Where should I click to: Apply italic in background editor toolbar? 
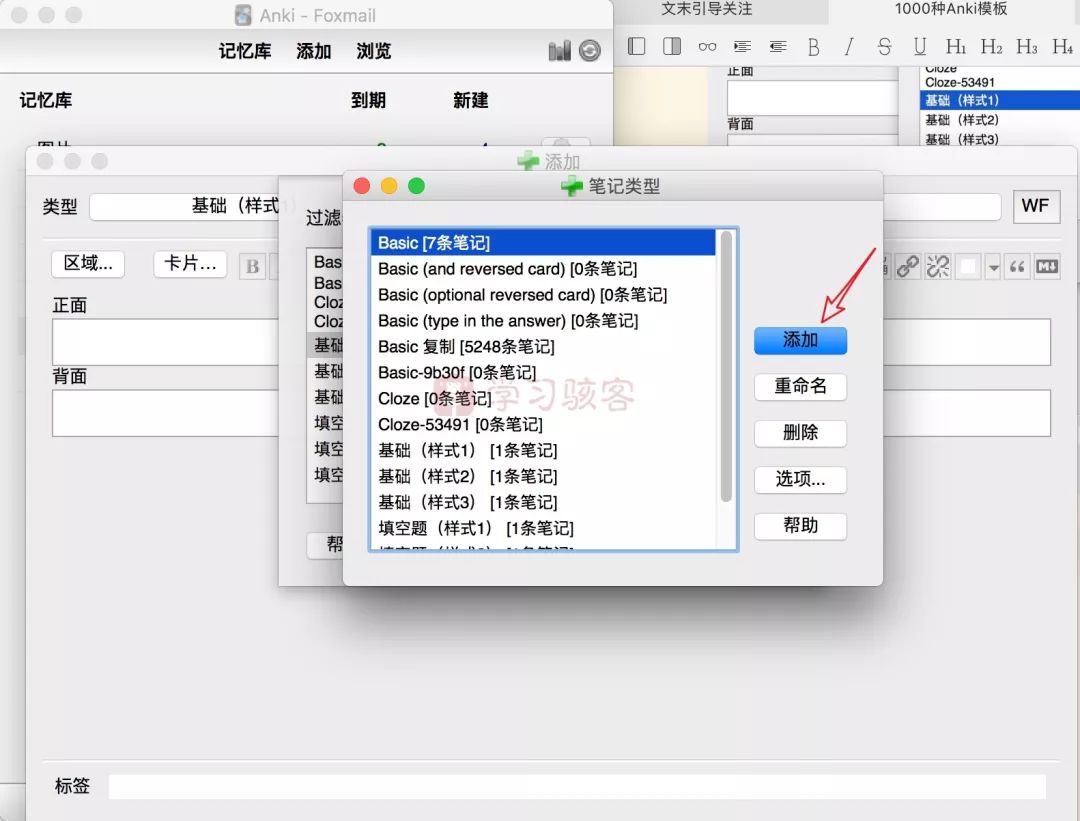tap(849, 47)
